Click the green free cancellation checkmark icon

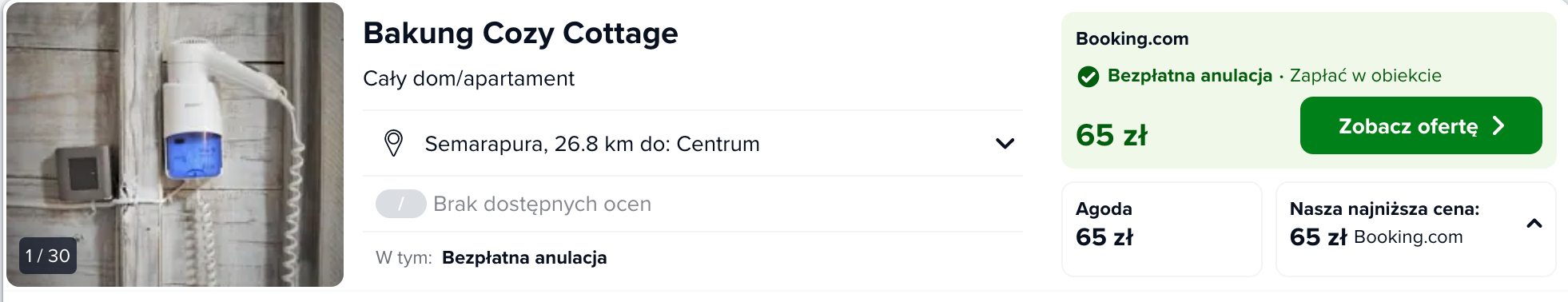[x=1088, y=77]
